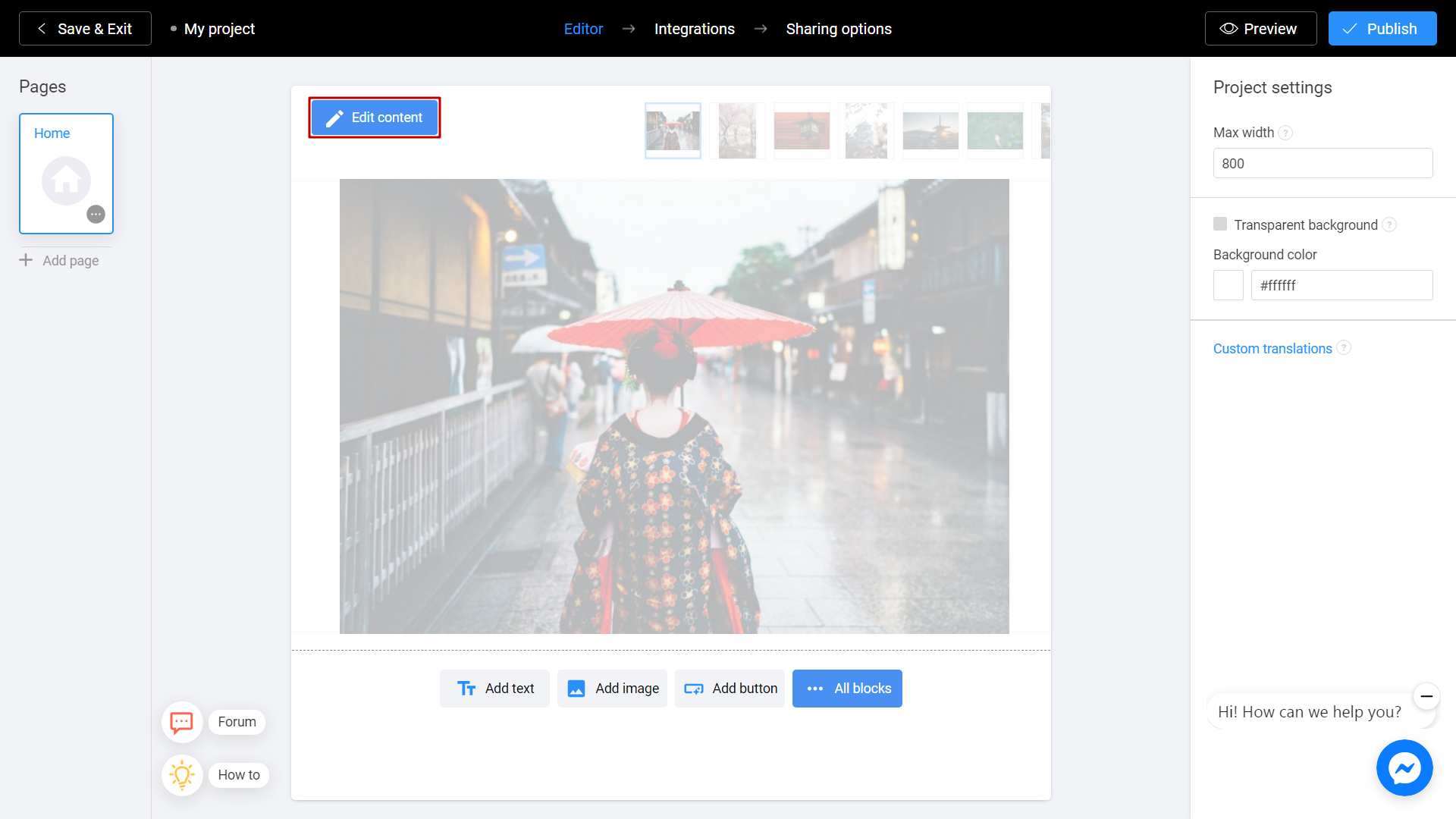1456x819 pixels.
Task: Click the Add text block icon
Action: [465, 688]
